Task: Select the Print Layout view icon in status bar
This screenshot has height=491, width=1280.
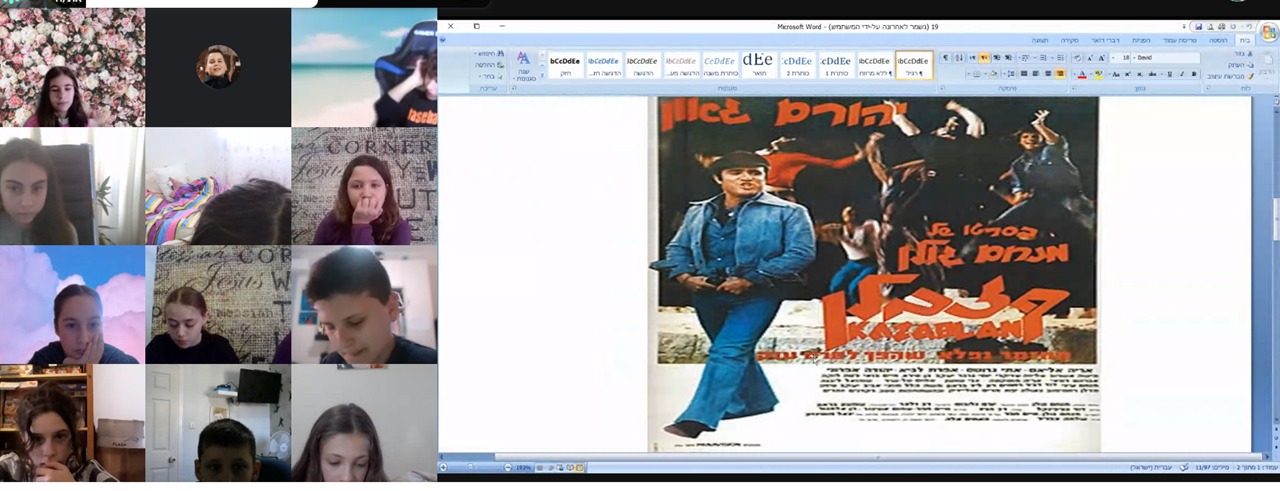Action: point(581,467)
